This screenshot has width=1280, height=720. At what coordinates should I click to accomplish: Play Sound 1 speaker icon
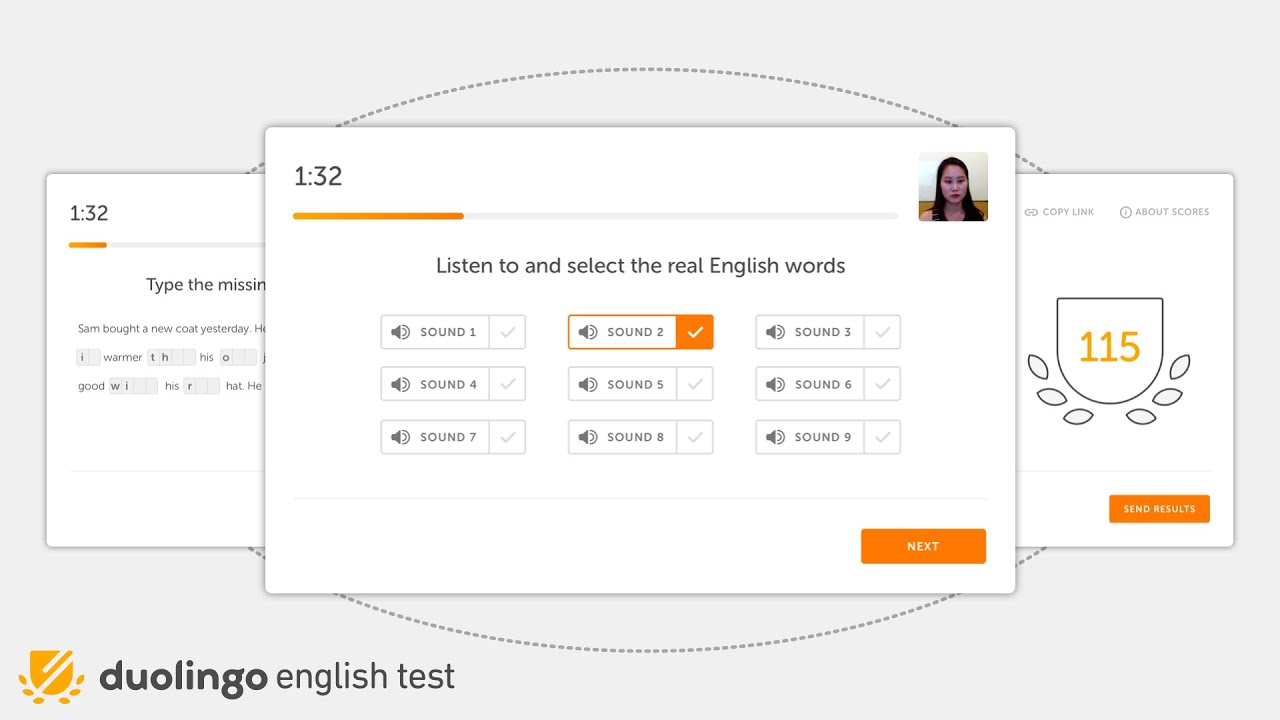[401, 332]
